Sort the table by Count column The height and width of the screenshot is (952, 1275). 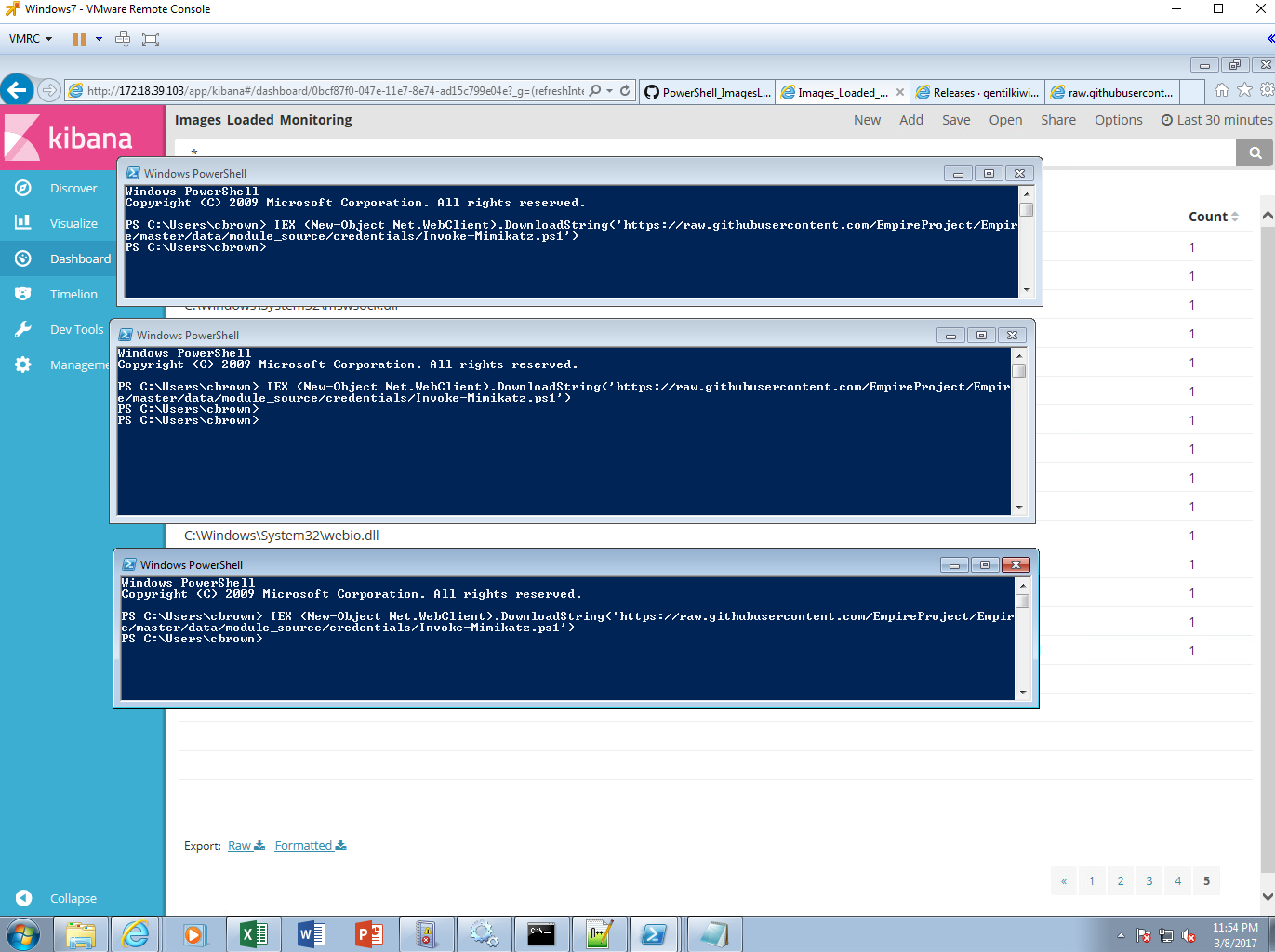click(x=1213, y=217)
